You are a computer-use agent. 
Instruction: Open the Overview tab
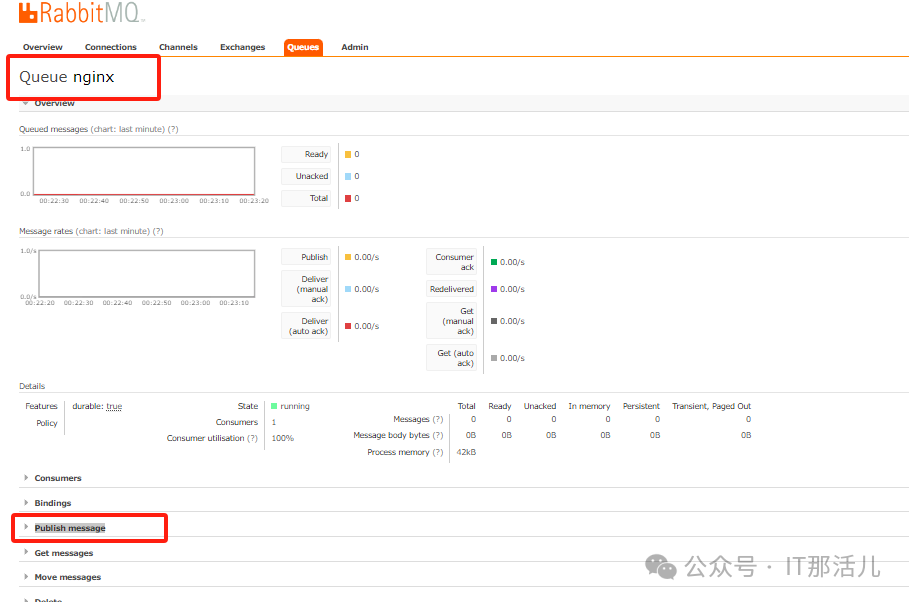coord(43,47)
